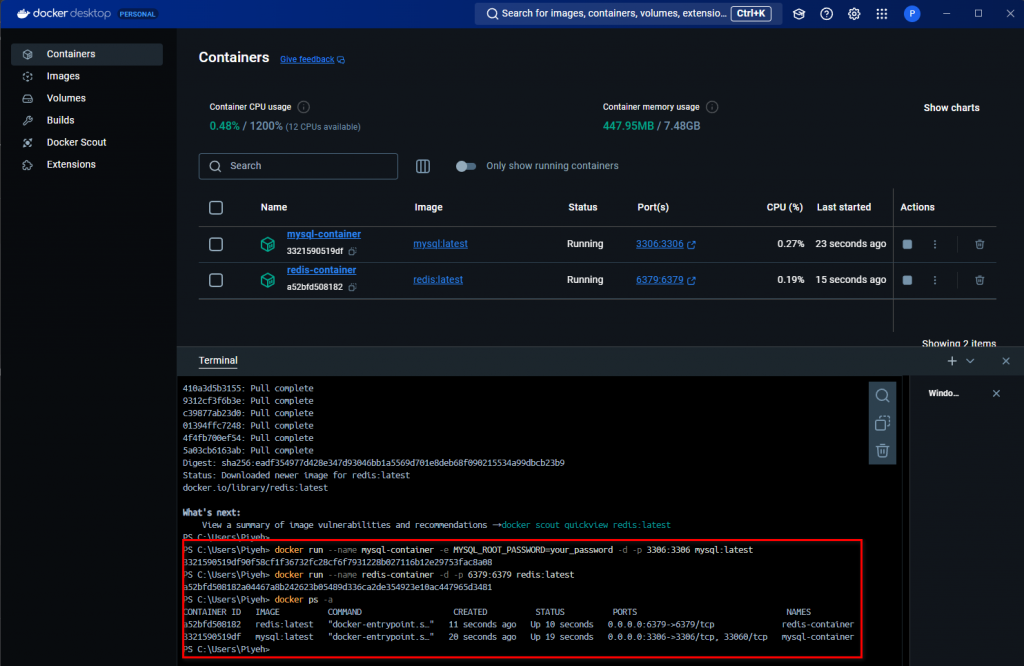Image resolution: width=1024 pixels, height=666 pixels.
Task: Click the Give feedback link
Action: tap(312, 59)
